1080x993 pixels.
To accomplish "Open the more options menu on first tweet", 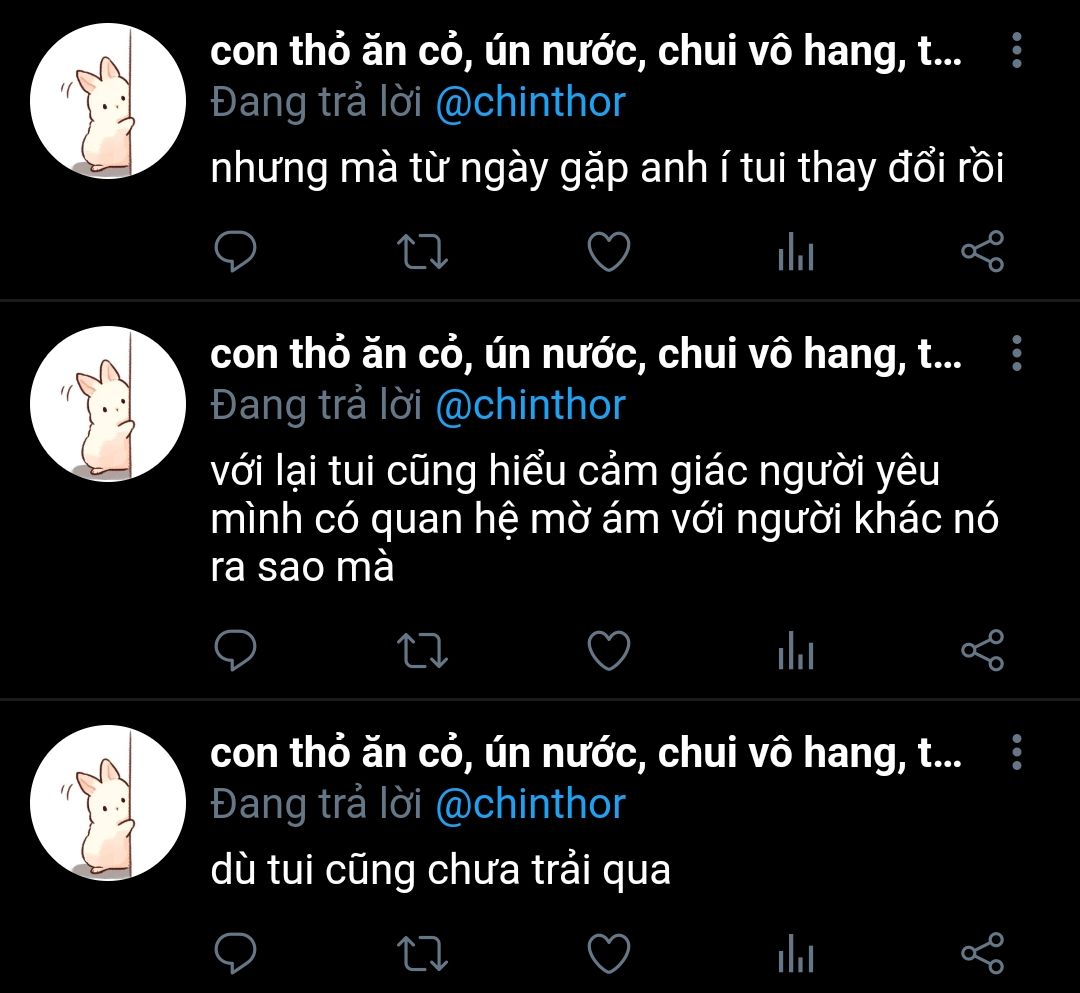I will 1017,50.
